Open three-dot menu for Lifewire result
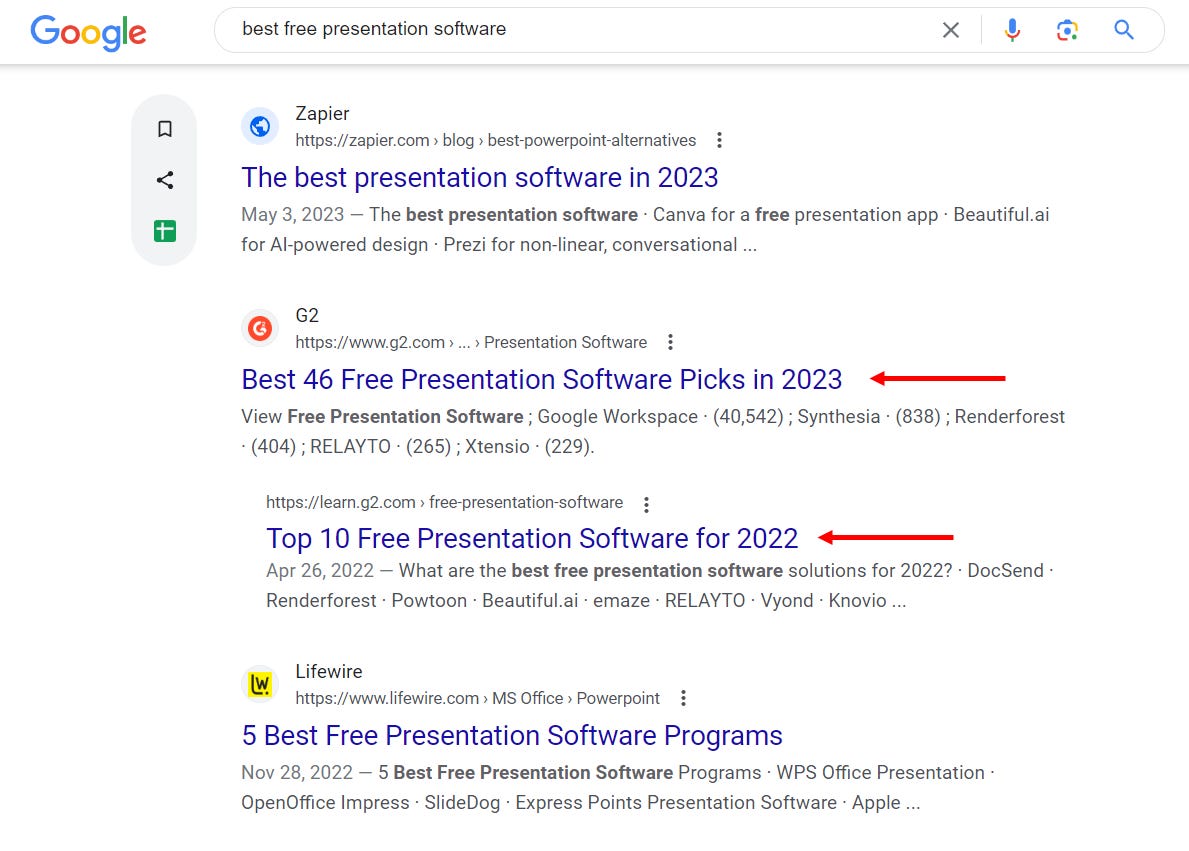This screenshot has height=851, width=1189. pos(683,698)
